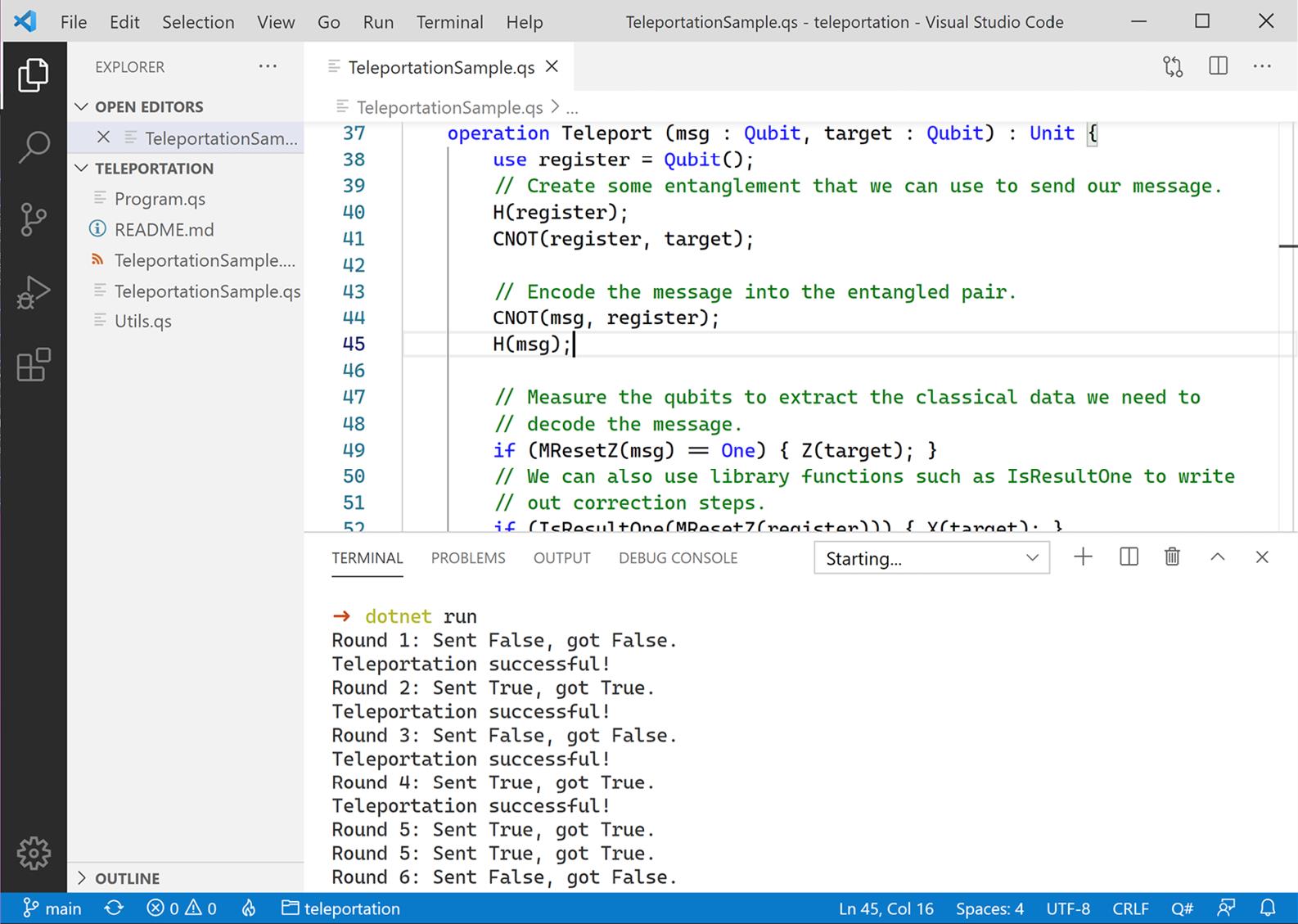Open the Search view in activity bar
The width and height of the screenshot is (1298, 924).
coord(34,146)
